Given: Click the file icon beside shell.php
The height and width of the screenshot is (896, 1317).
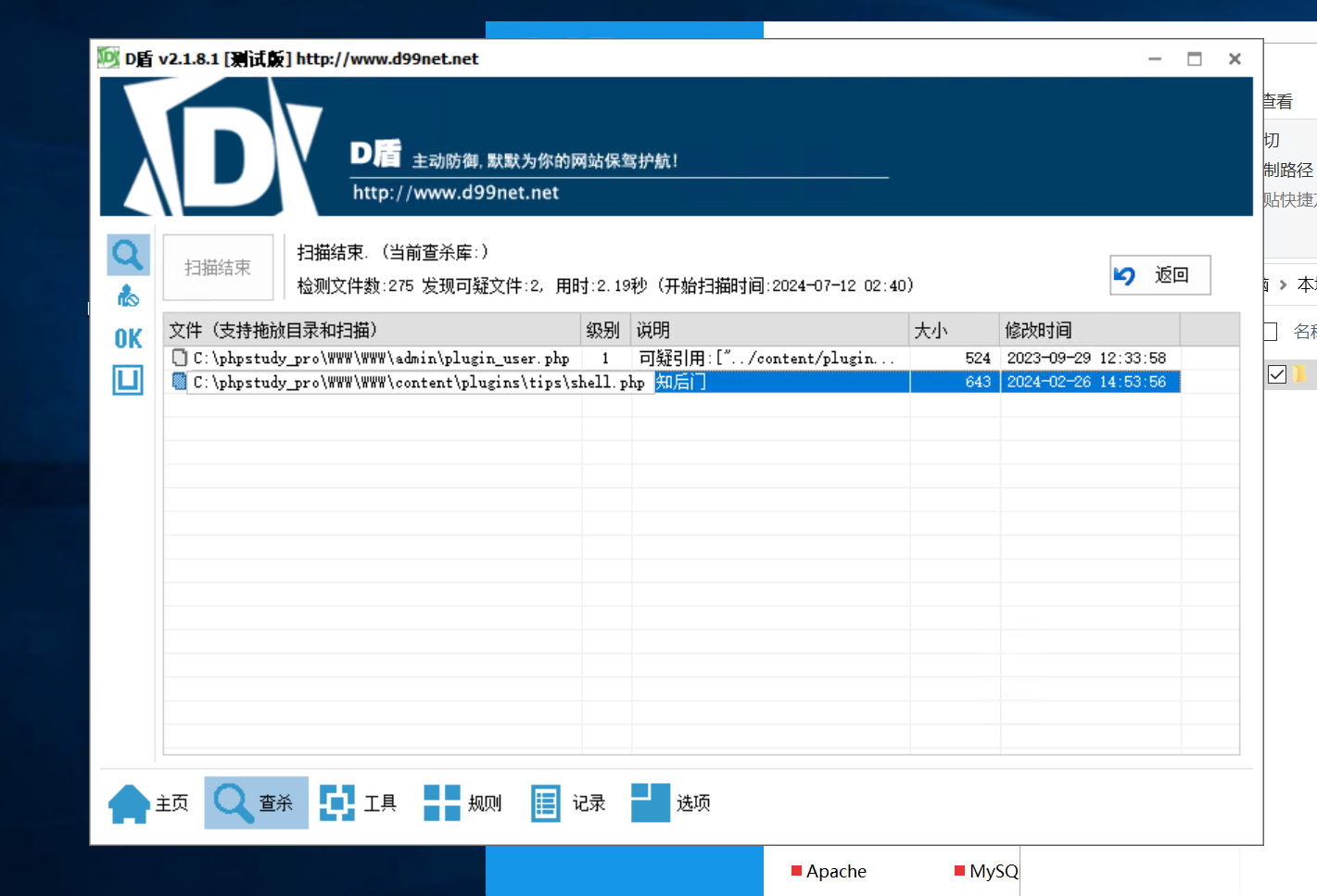Looking at the screenshot, I should pos(180,381).
